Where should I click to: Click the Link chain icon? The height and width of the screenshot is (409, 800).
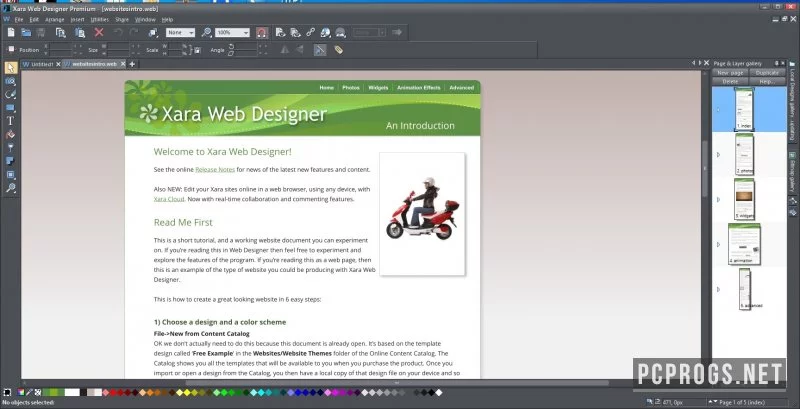pos(310,33)
